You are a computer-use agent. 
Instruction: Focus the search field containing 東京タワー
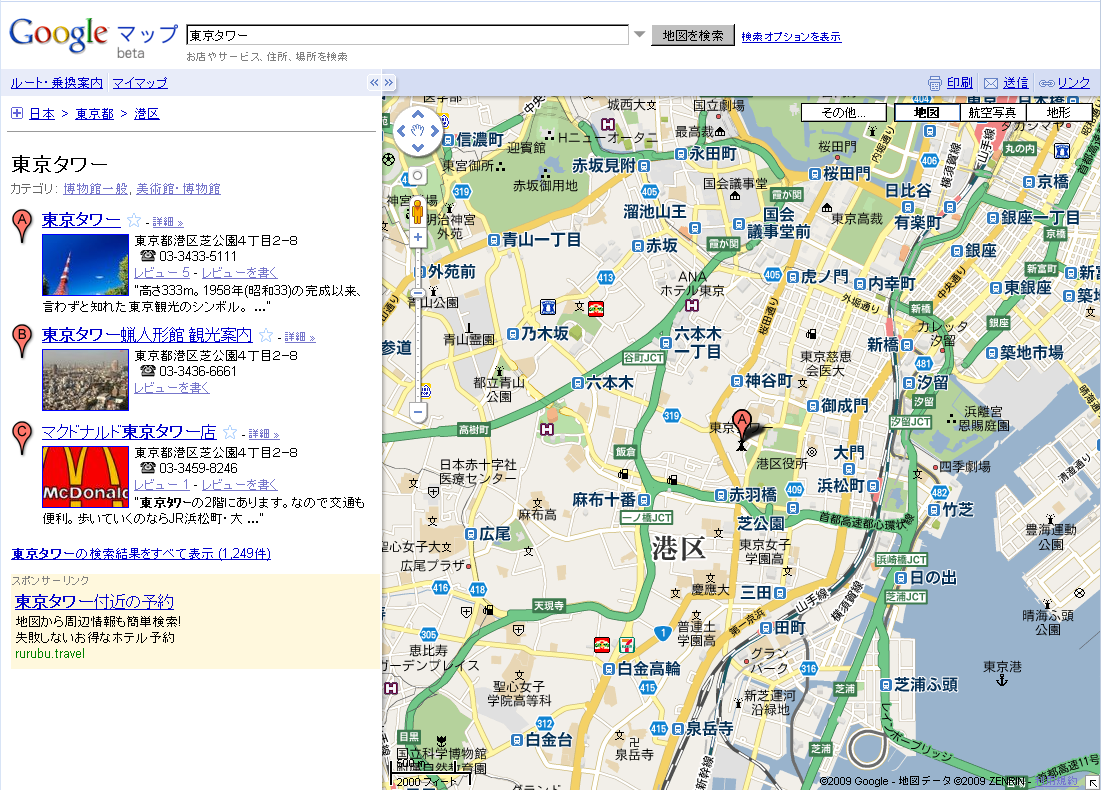[x=407, y=35]
